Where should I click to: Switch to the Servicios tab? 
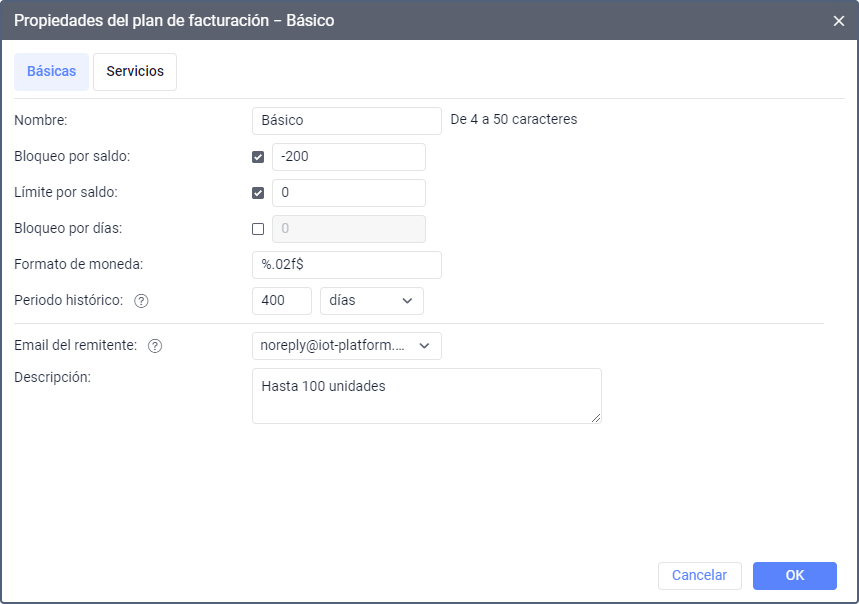click(x=135, y=72)
